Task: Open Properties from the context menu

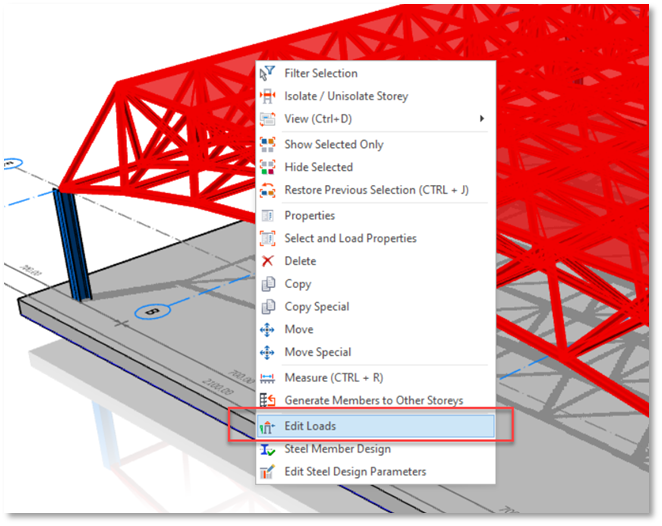Action: pyautogui.click(x=309, y=215)
